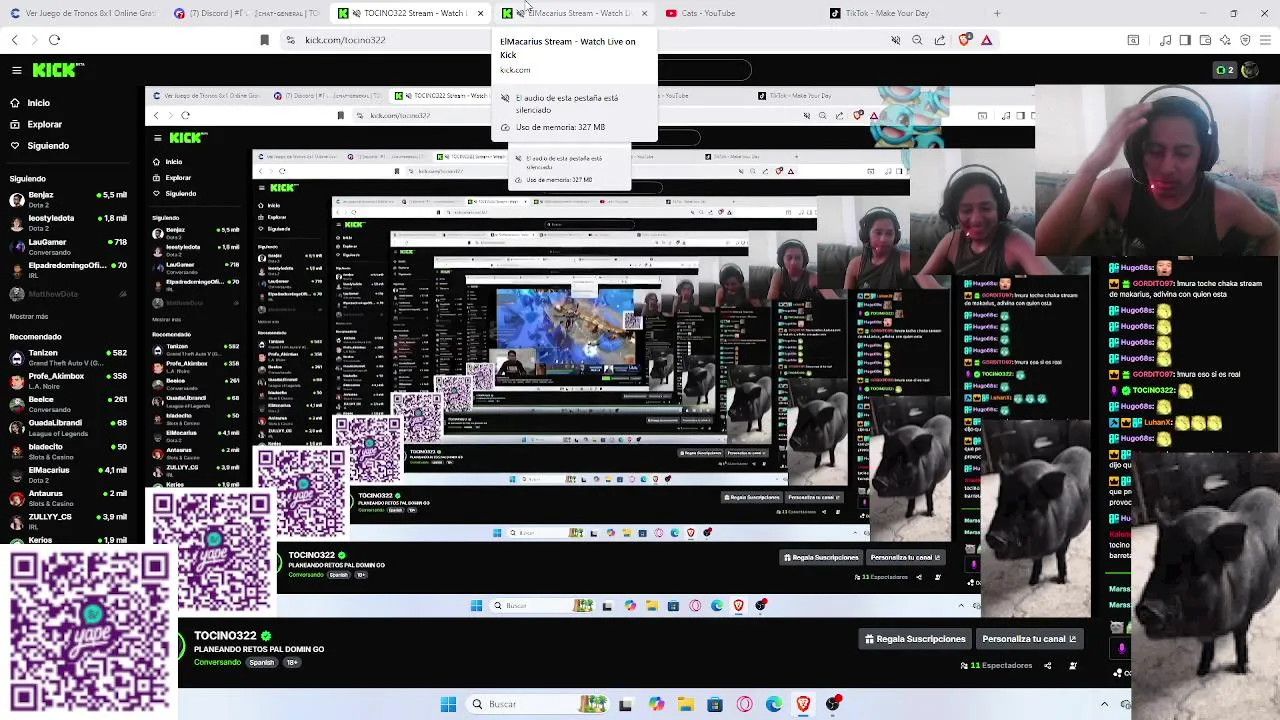Open ElpadredomingoOfi channel in sidebar
Screen dimensions: 1280x720
(68, 270)
